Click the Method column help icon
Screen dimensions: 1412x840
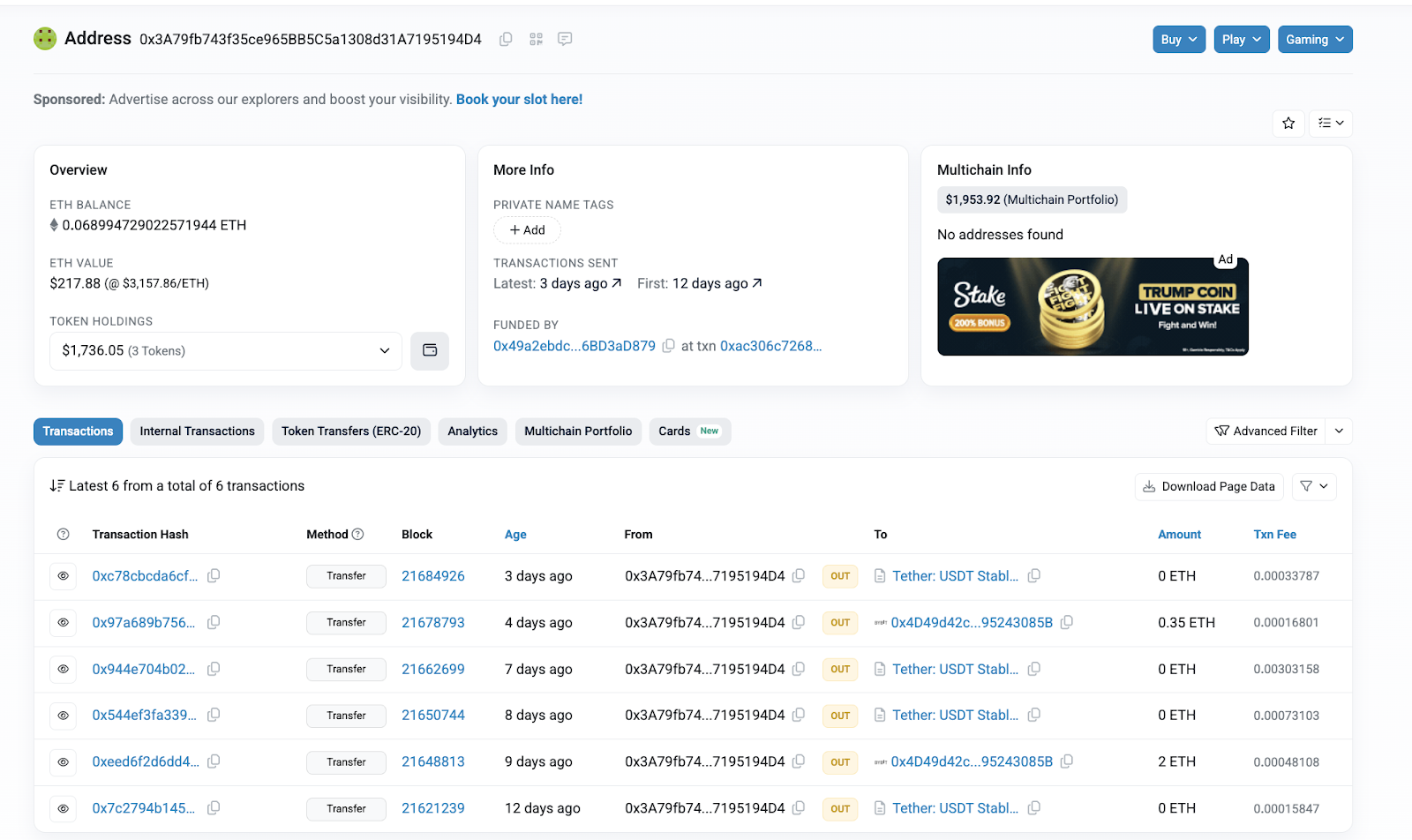[x=357, y=535]
